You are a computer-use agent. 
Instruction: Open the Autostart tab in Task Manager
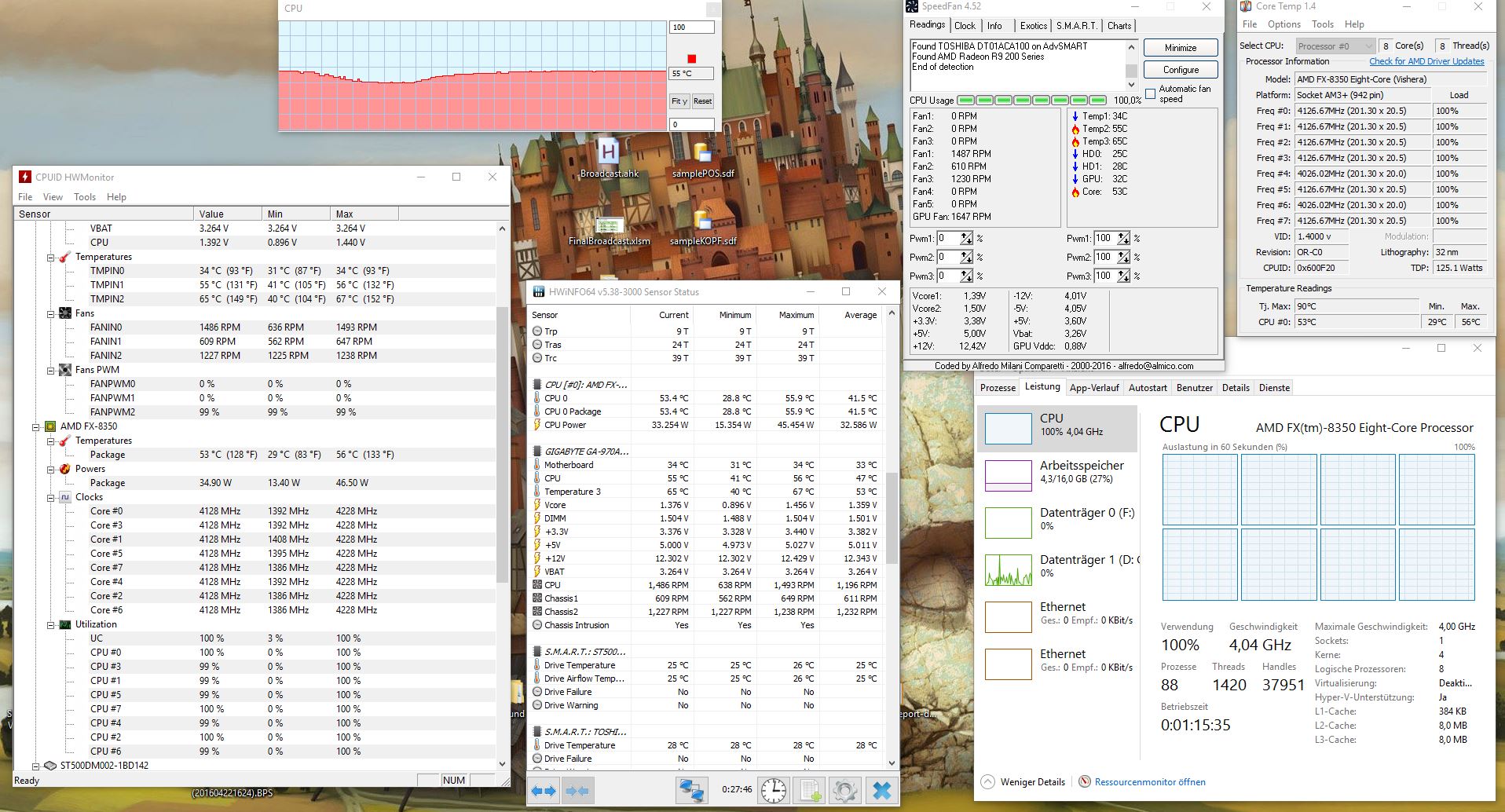point(1148,388)
